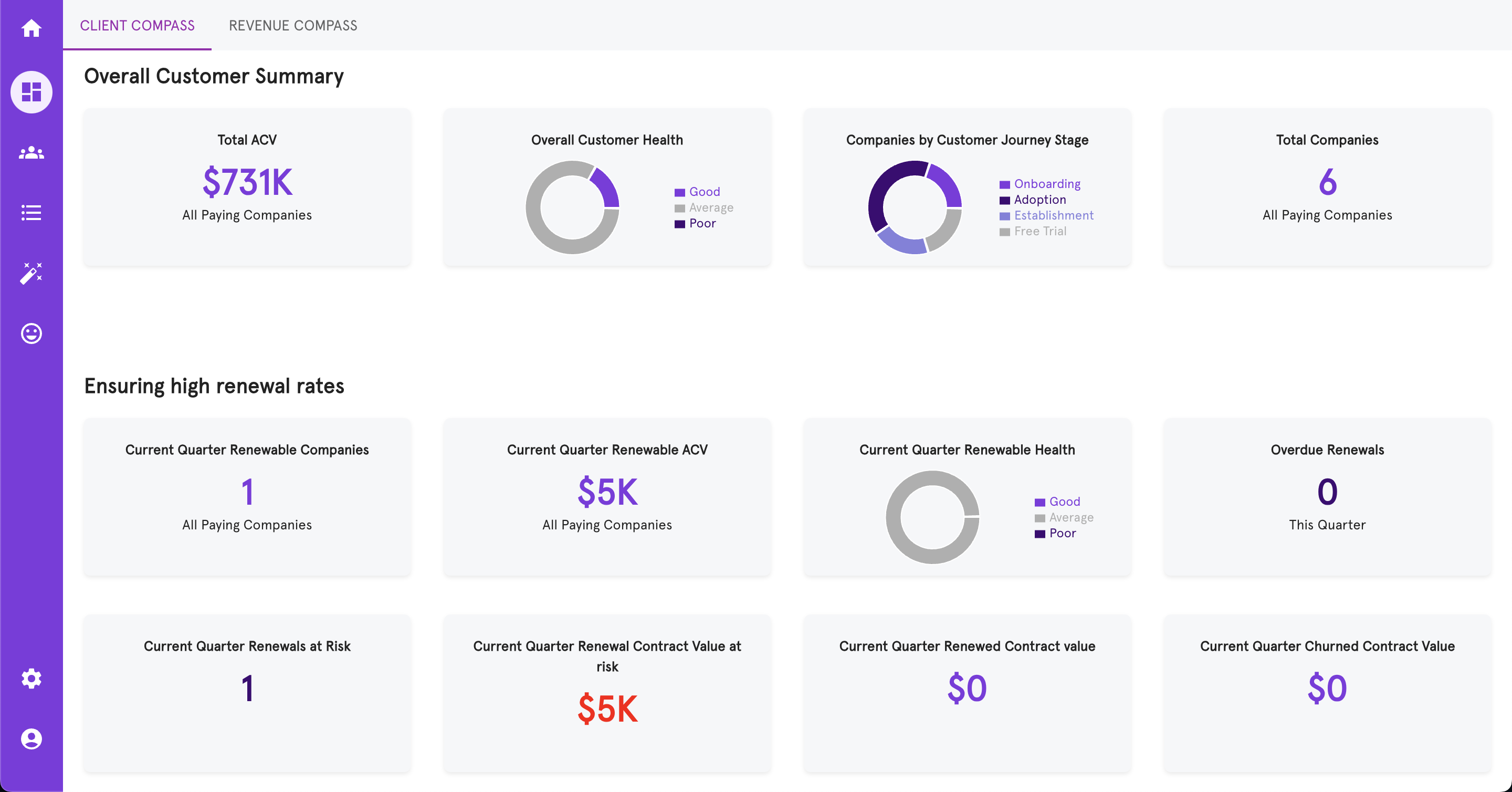Image resolution: width=1512 pixels, height=792 pixels.
Task: Switch to the Client Compass tab
Action: (x=138, y=25)
